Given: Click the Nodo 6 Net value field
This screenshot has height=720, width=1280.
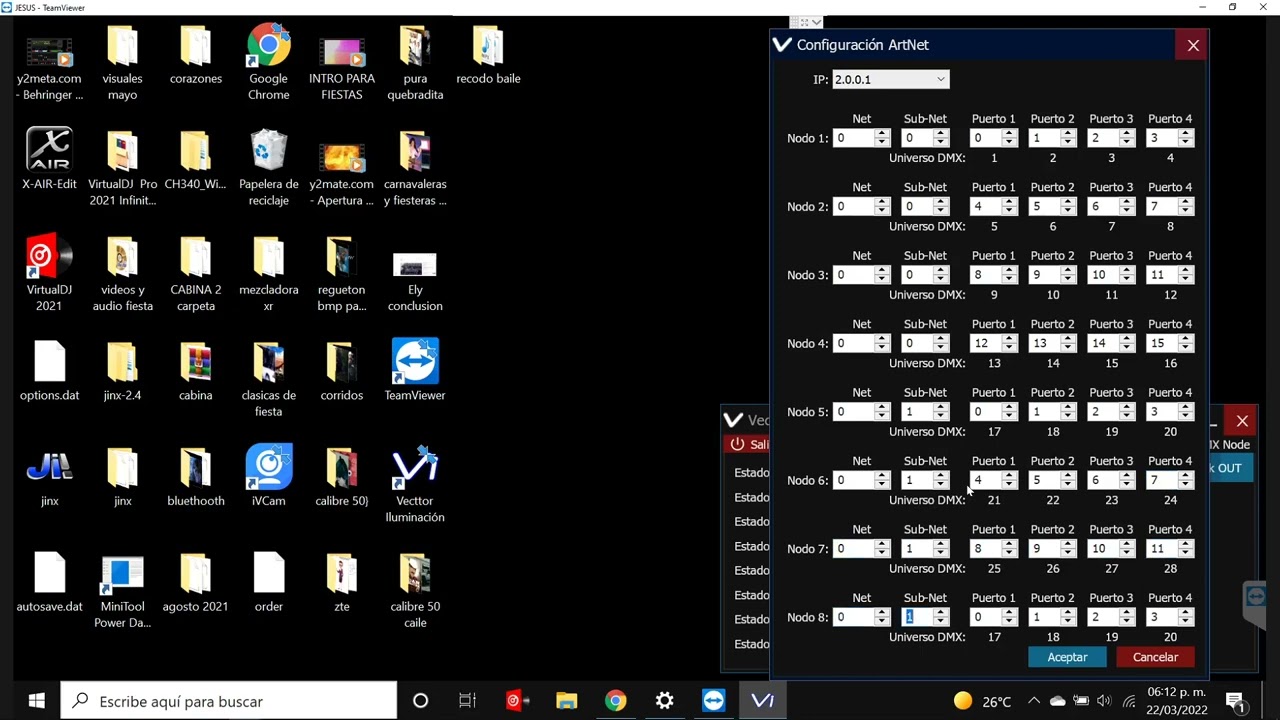Looking at the screenshot, I should click(x=853, y=480).
